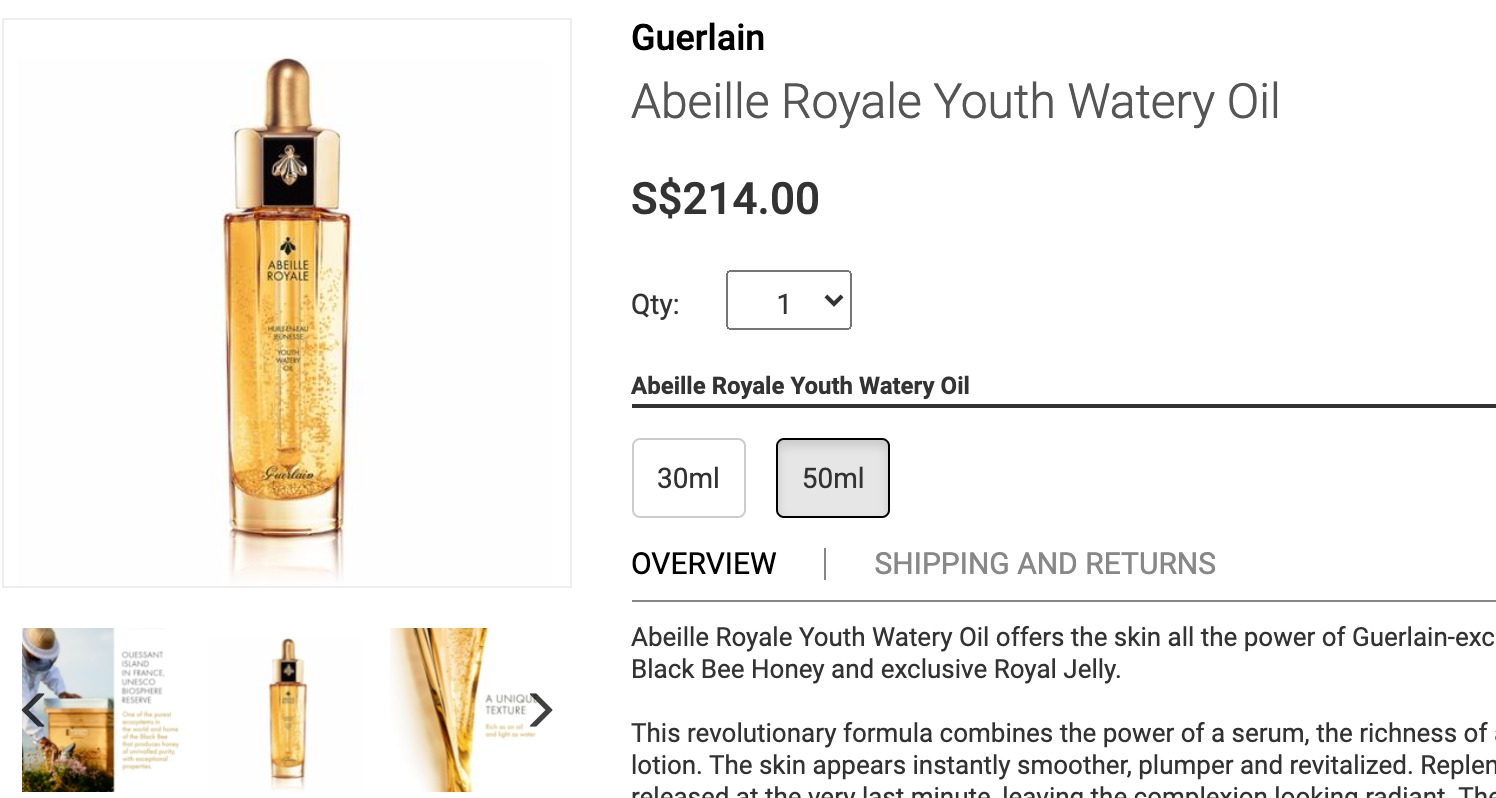Click the previous arrow on thumbnail carousel

tap(33, 710)
